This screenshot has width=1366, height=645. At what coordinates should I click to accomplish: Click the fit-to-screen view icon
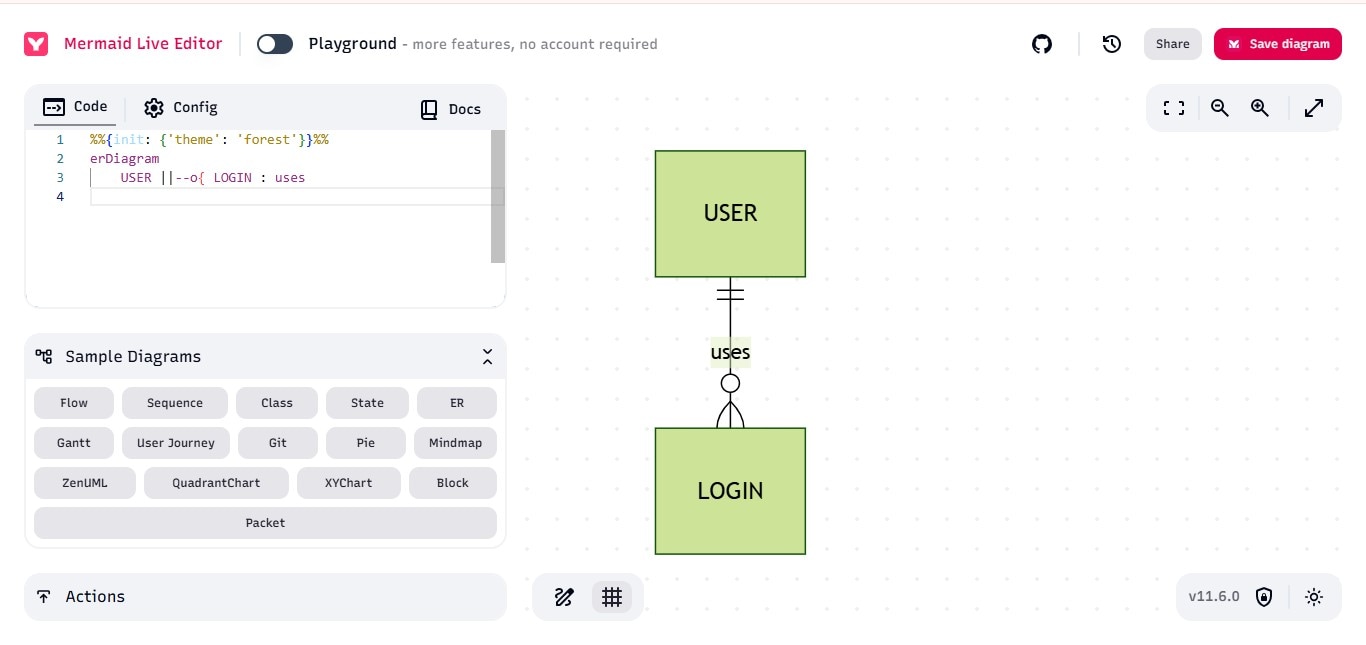1174,109
